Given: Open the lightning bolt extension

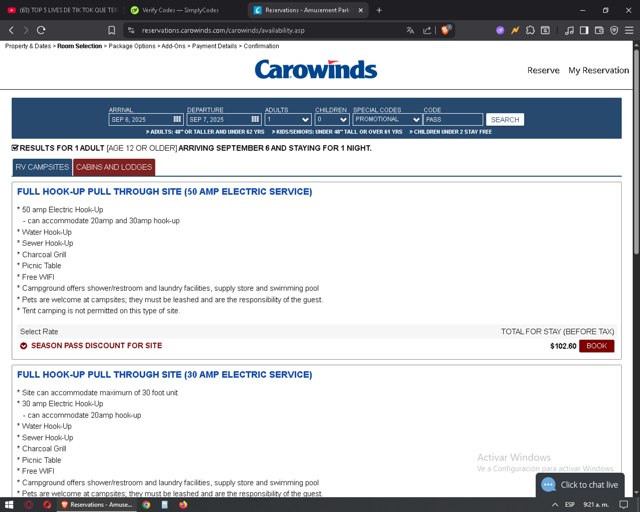Looking at the screenshot, I should coord(515,30).
